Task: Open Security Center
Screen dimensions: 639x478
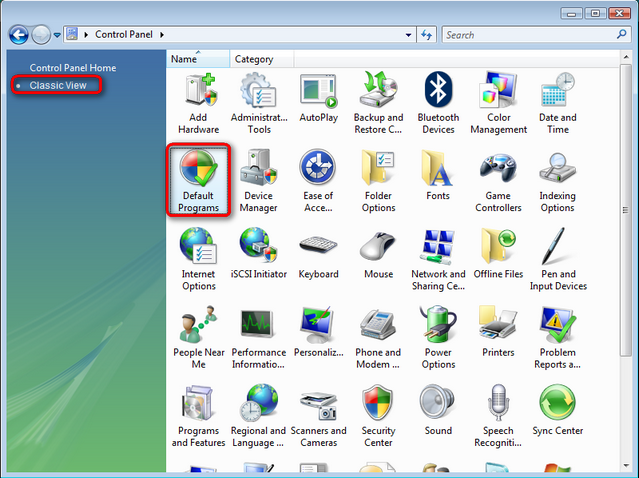Action: pyautogui.click(x=378, y=416)
